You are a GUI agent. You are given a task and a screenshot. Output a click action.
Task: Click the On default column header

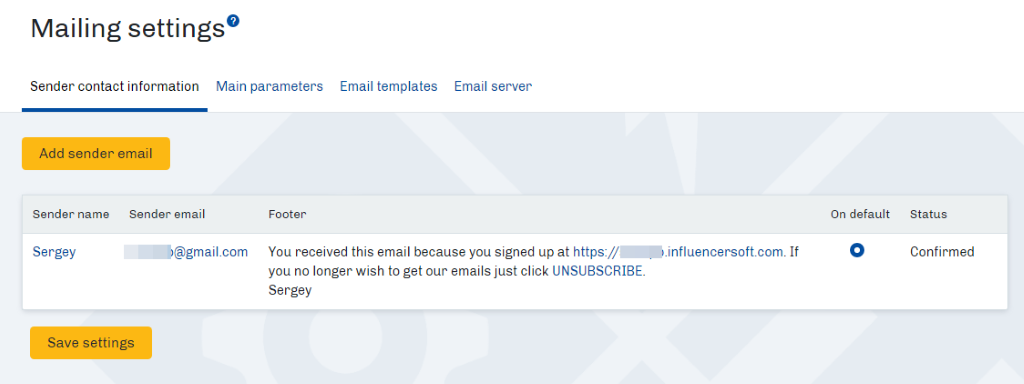(x=860, y=214)
